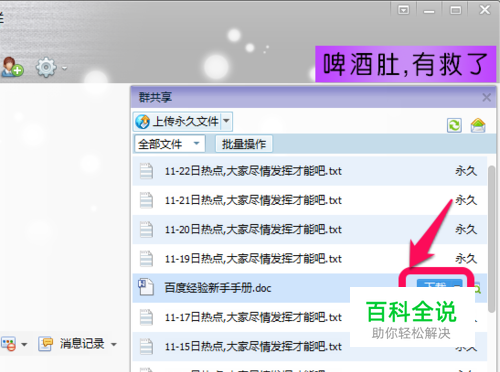The width and height of the screenshot is (500, 372).
Task: Select file 11-21日热点,大家尽情发挥才能吧.txt
Action: [310, 200]
